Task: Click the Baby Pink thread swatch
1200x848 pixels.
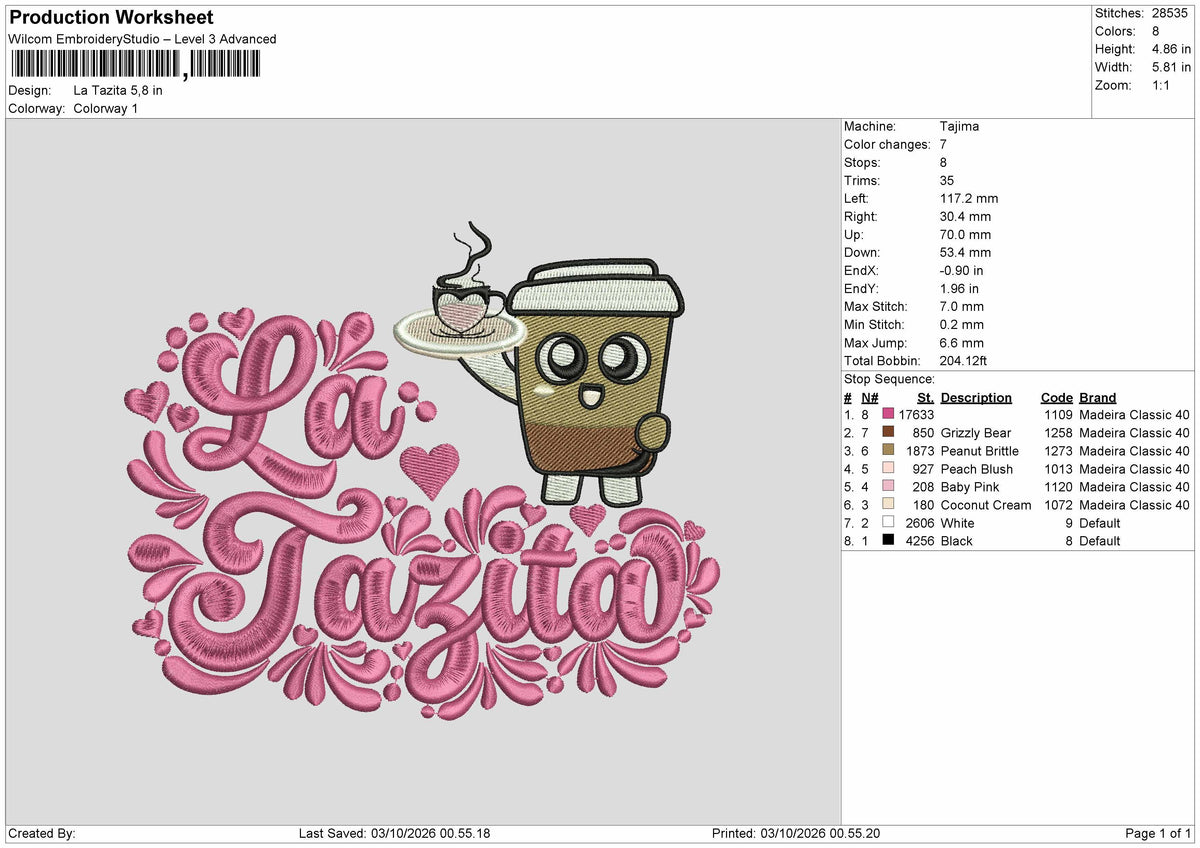Action: tap(888, 486)
